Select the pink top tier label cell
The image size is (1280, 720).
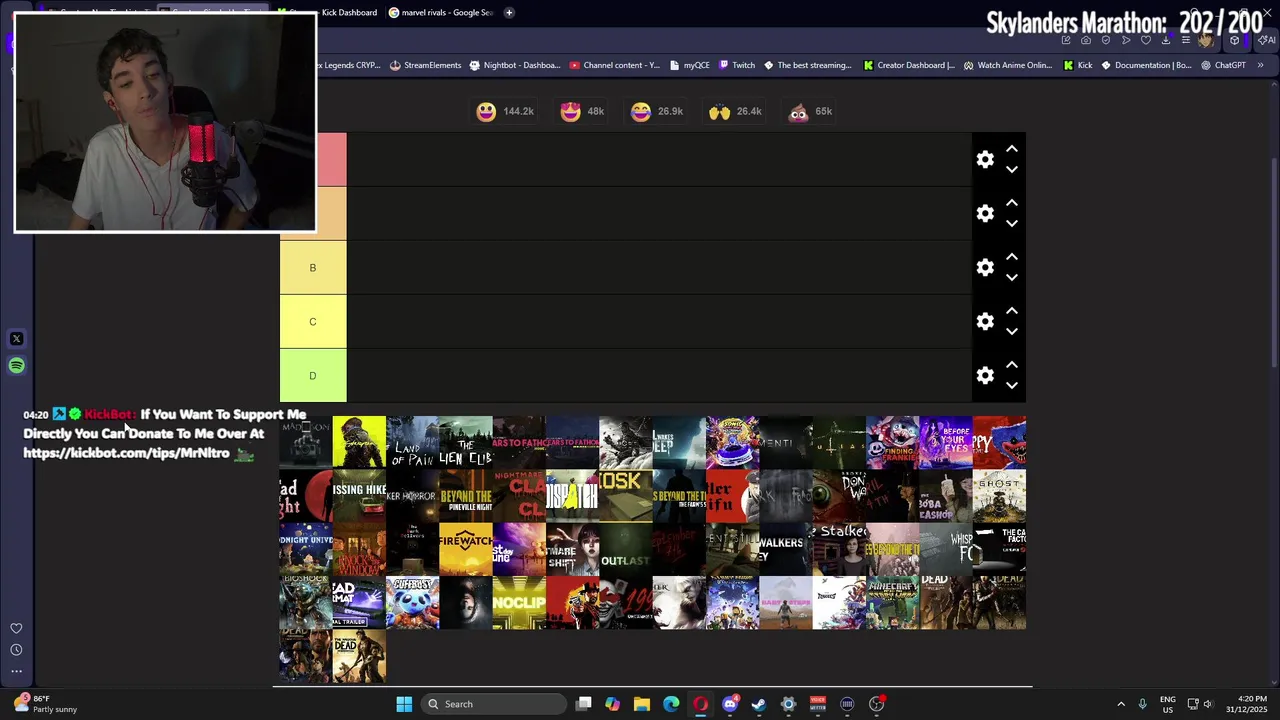[x=332, y=160]
